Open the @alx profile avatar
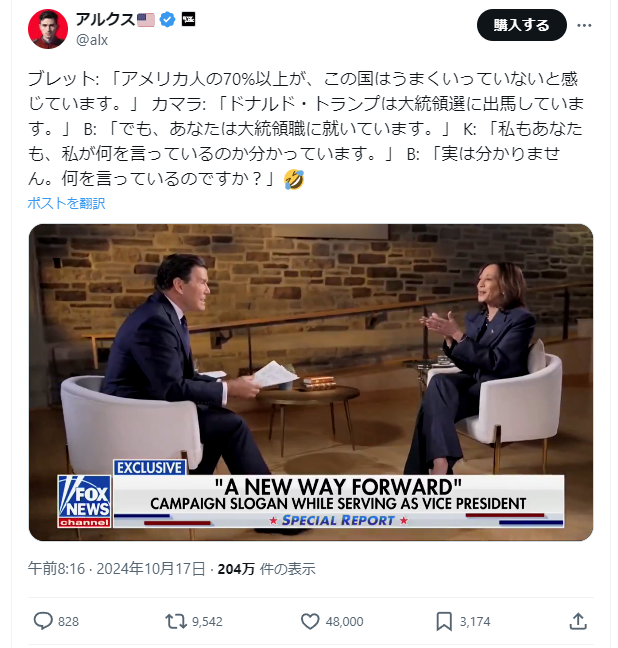 pos(48,29)
